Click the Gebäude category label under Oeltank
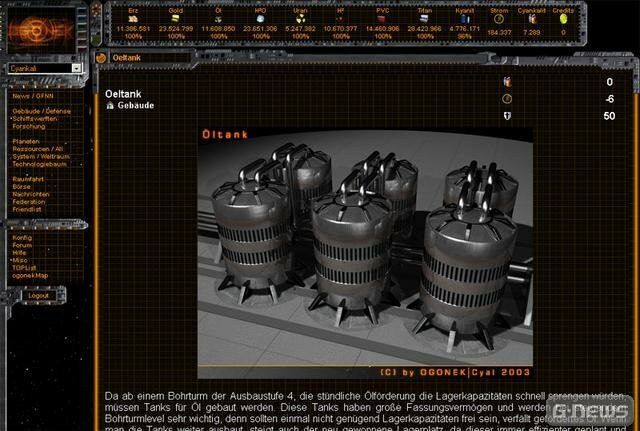 coord(136,105)
